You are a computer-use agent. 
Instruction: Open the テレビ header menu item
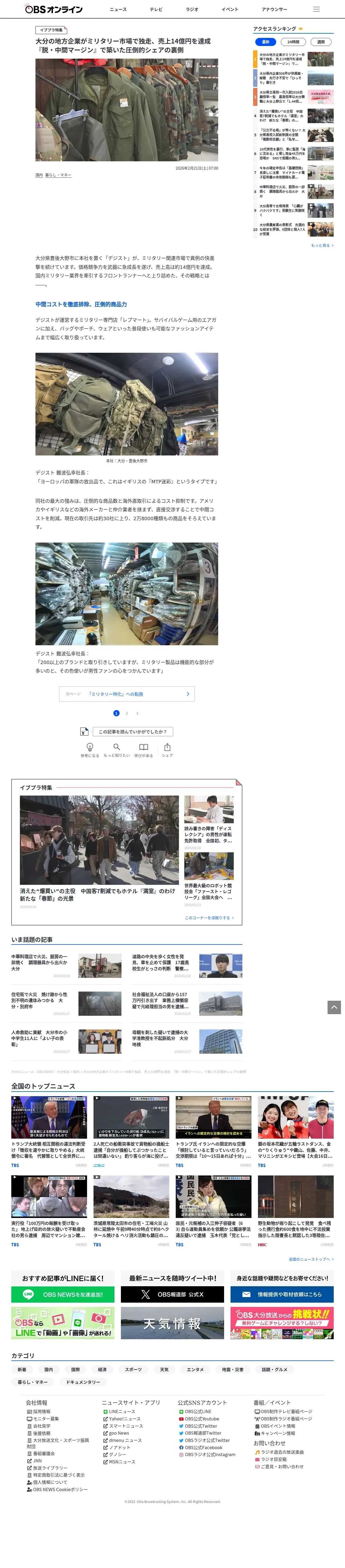(156, 9)
